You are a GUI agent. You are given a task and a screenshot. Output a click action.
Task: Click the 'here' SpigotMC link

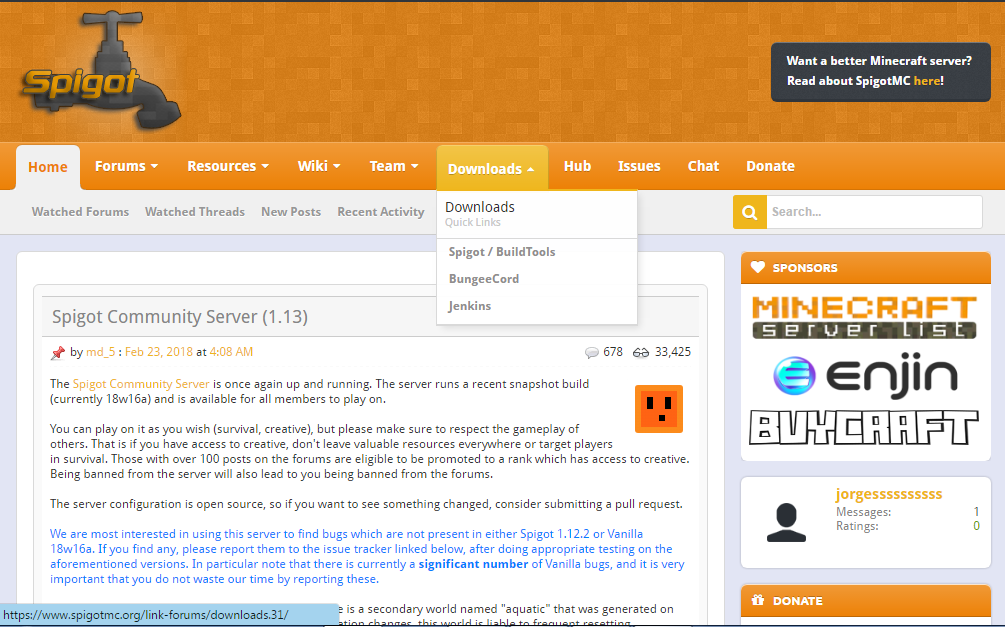pyautogui.click(x=927, y=81)
